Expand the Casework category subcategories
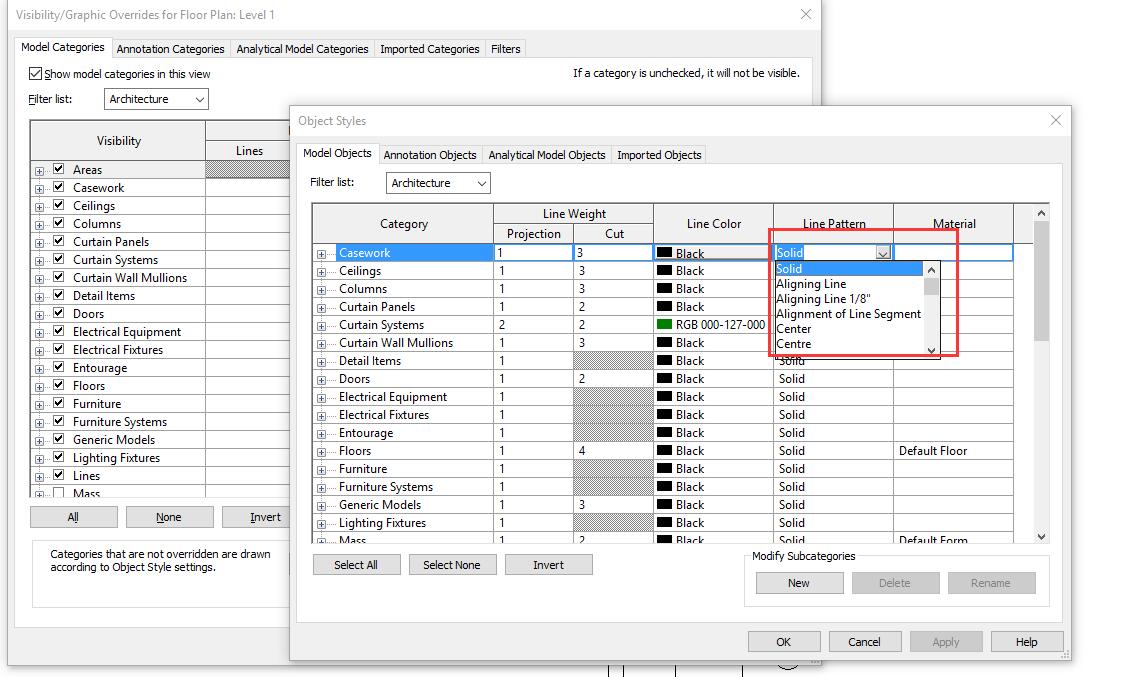Viewport: 1137px width, 677px height. pos(321,253)
